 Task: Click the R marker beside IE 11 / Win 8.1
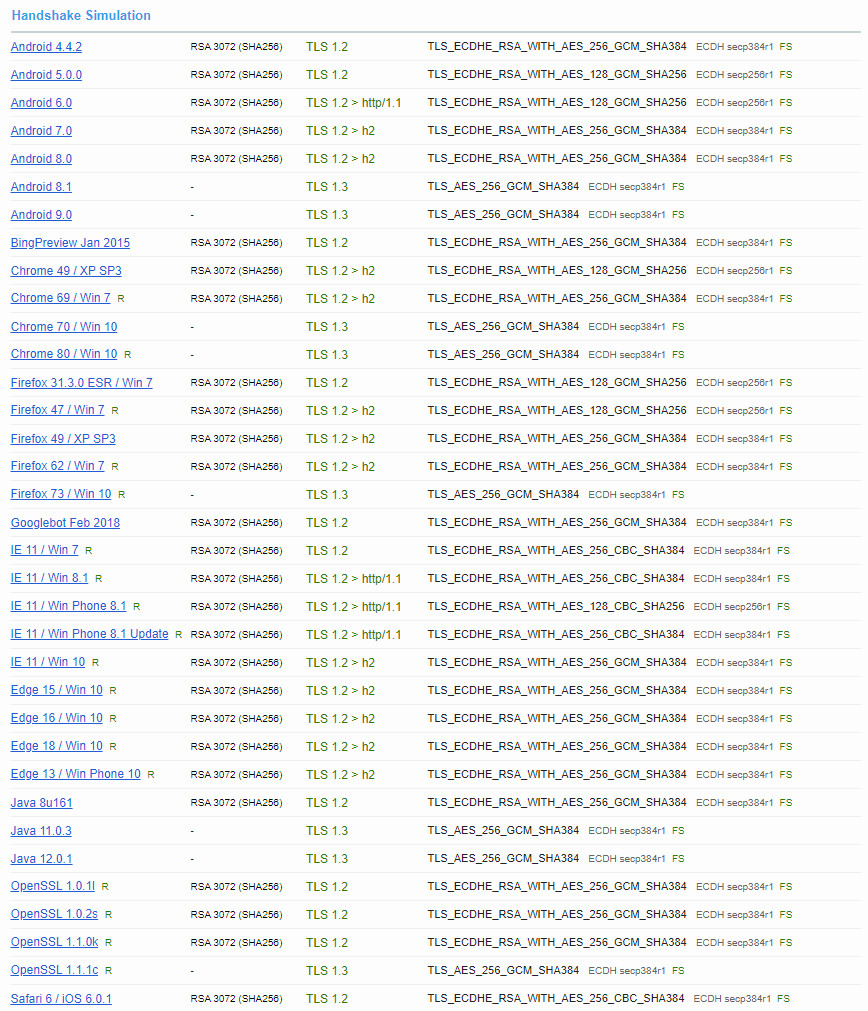coord(99,580)
